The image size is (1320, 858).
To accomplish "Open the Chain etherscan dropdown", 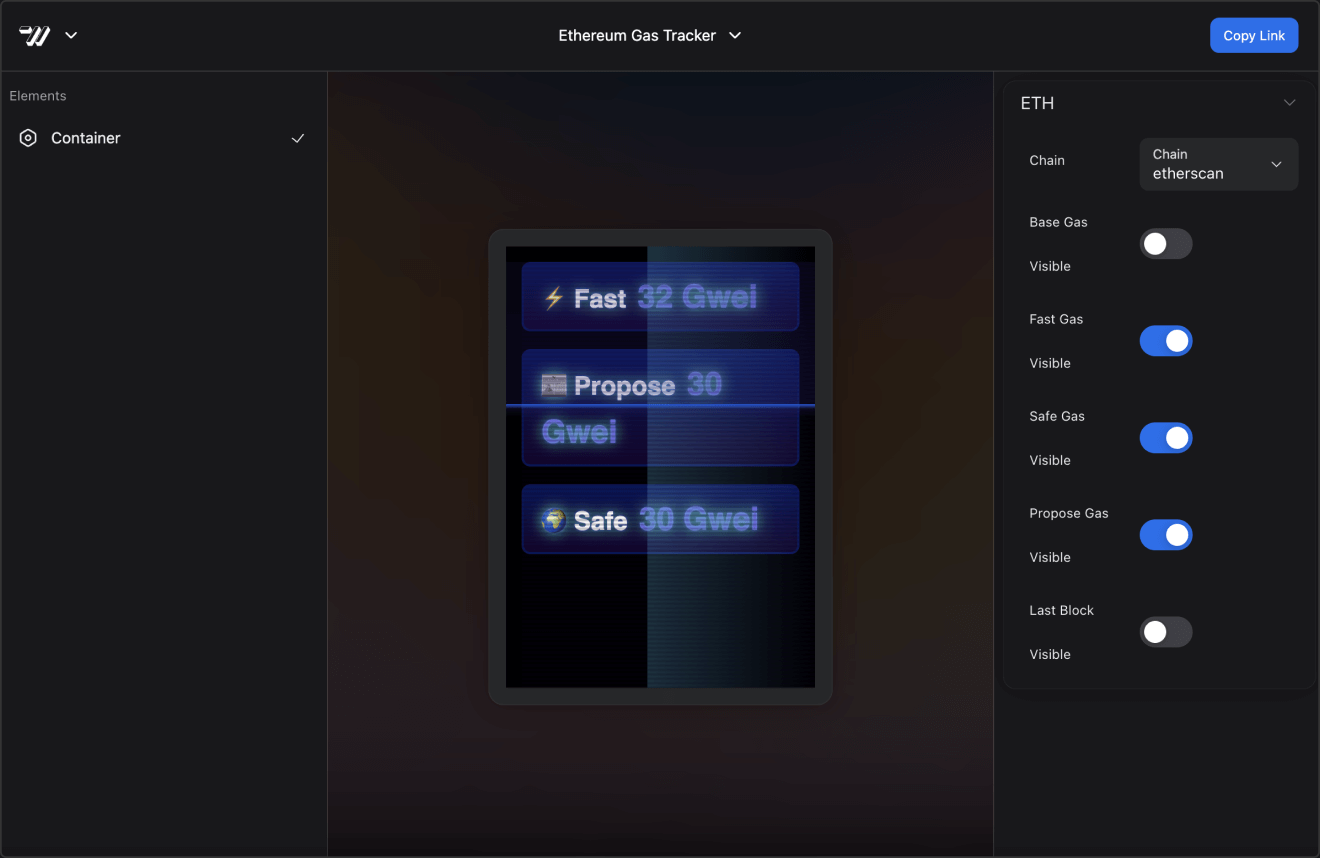I will (x=1218, y=164).
